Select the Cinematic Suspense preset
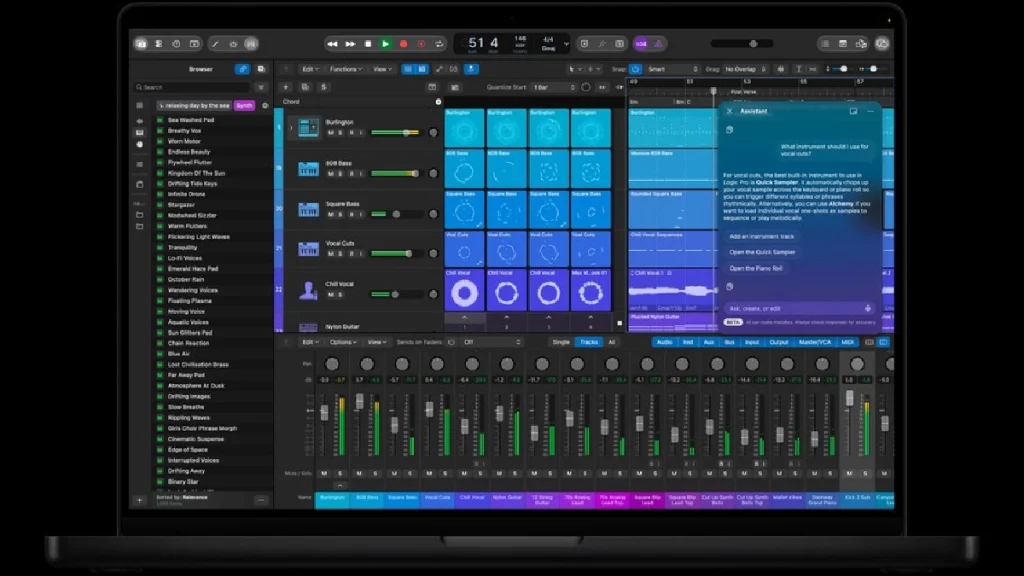This screenshot has height=576, width=1024. pyautogui.click(x=195, y=439)
